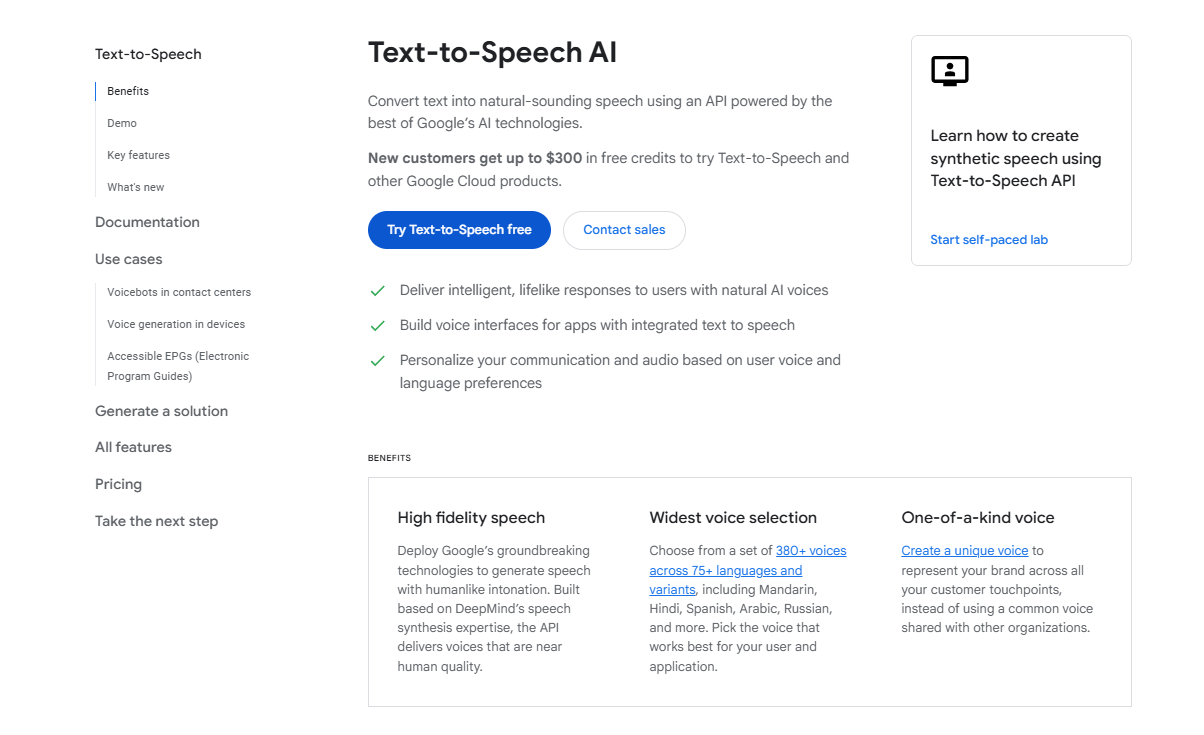
Task: Click Create a unique voice link
Action: click(964, 550)
